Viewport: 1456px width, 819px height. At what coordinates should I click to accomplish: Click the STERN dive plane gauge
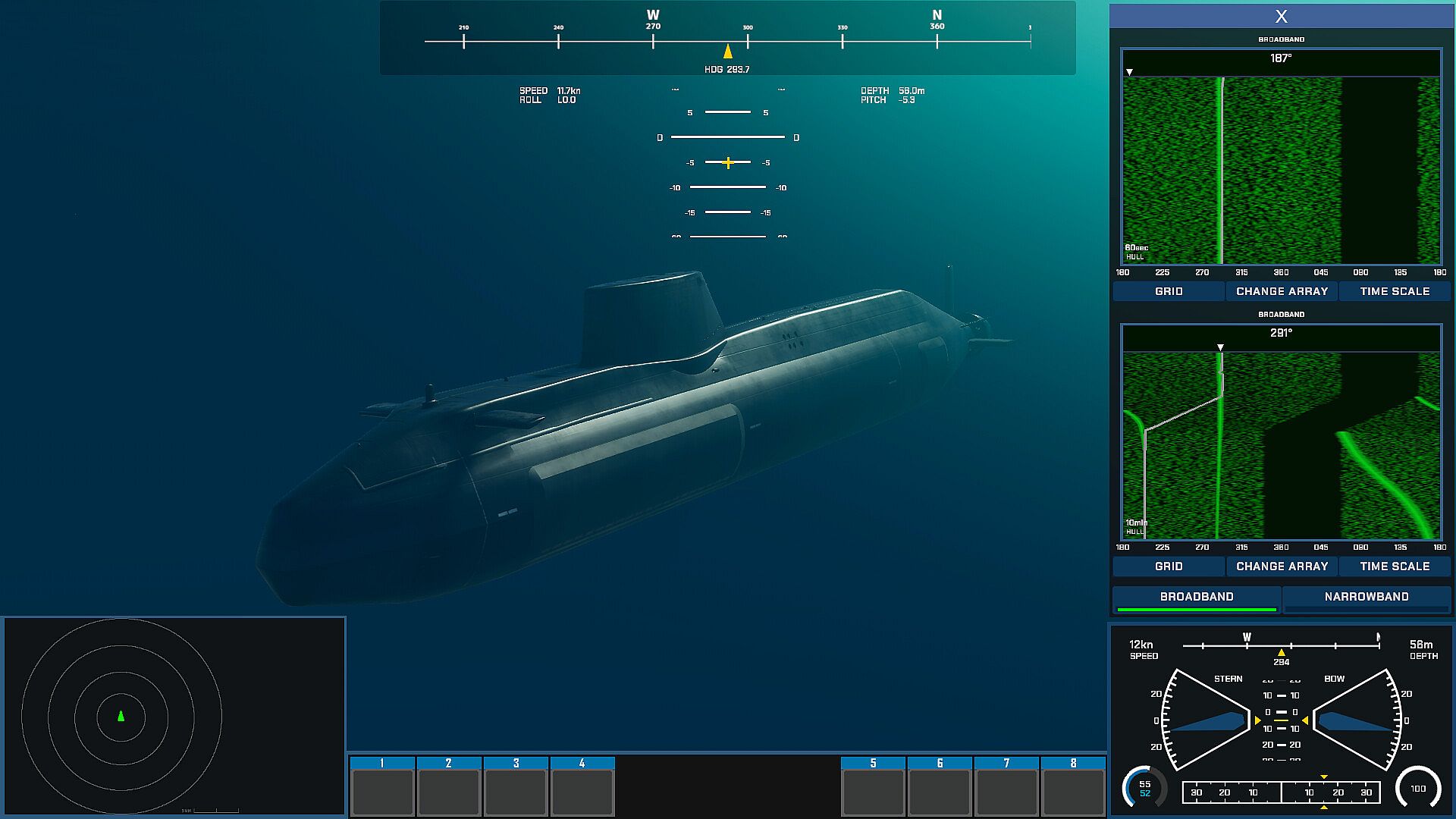(x=1207, y=720)
